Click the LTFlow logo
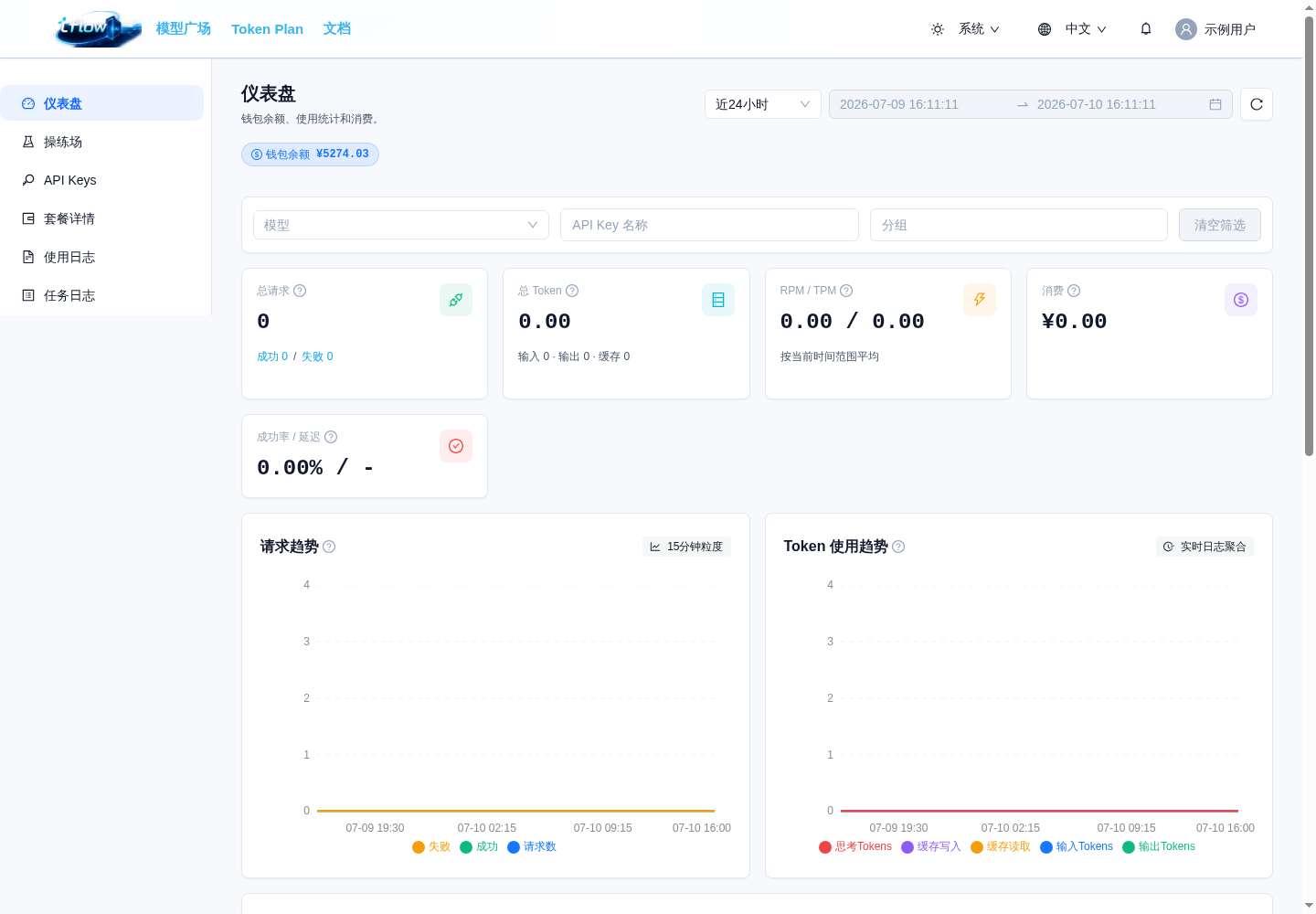Screen dimensions: 1316x914 pyautogui.click(x=99, y=29)
